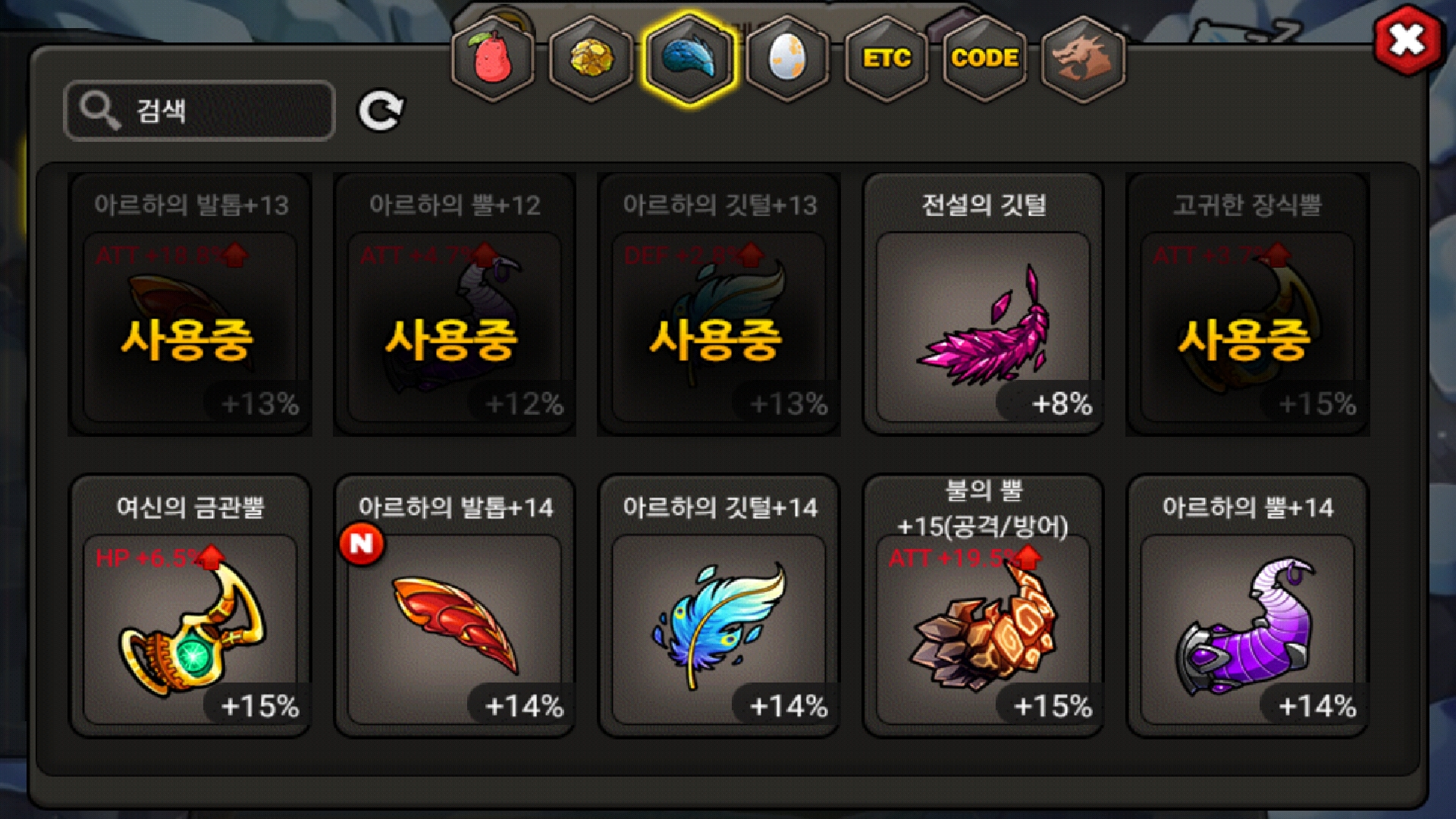Select the 불의 뿔 +15 fire horn item
Image resolution: width=1456 pixels, height=819 pixels.
coord(984,606)
